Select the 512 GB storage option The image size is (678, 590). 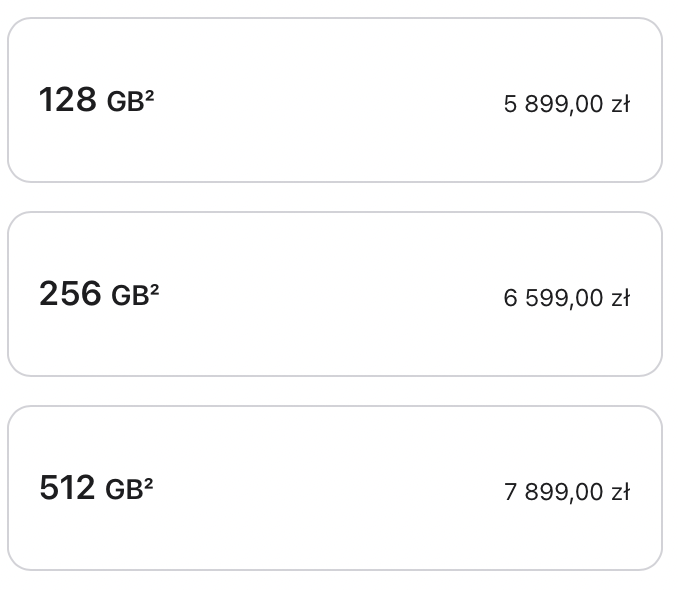tap(335, 488)
